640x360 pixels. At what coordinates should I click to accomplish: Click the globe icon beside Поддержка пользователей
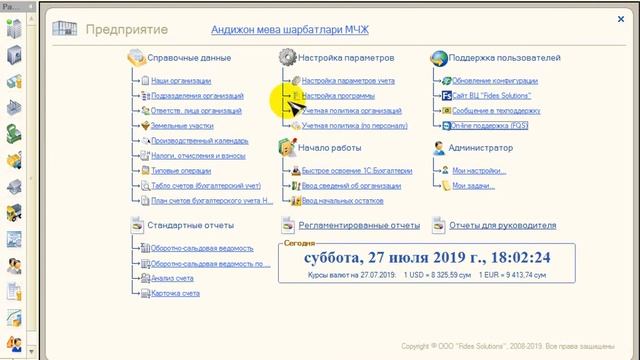pyautogui.click(x=439, y=58)
